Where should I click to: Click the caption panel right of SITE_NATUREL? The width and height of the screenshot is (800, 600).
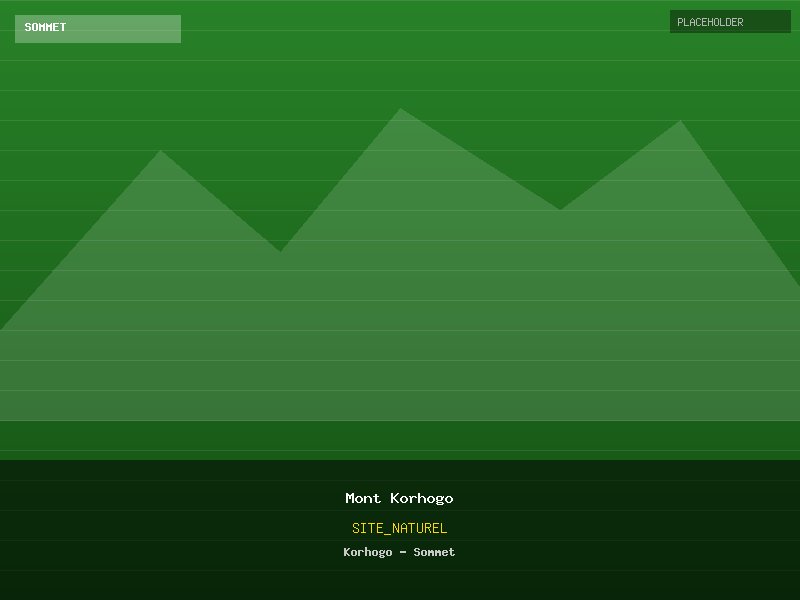[x=620, y=528]
